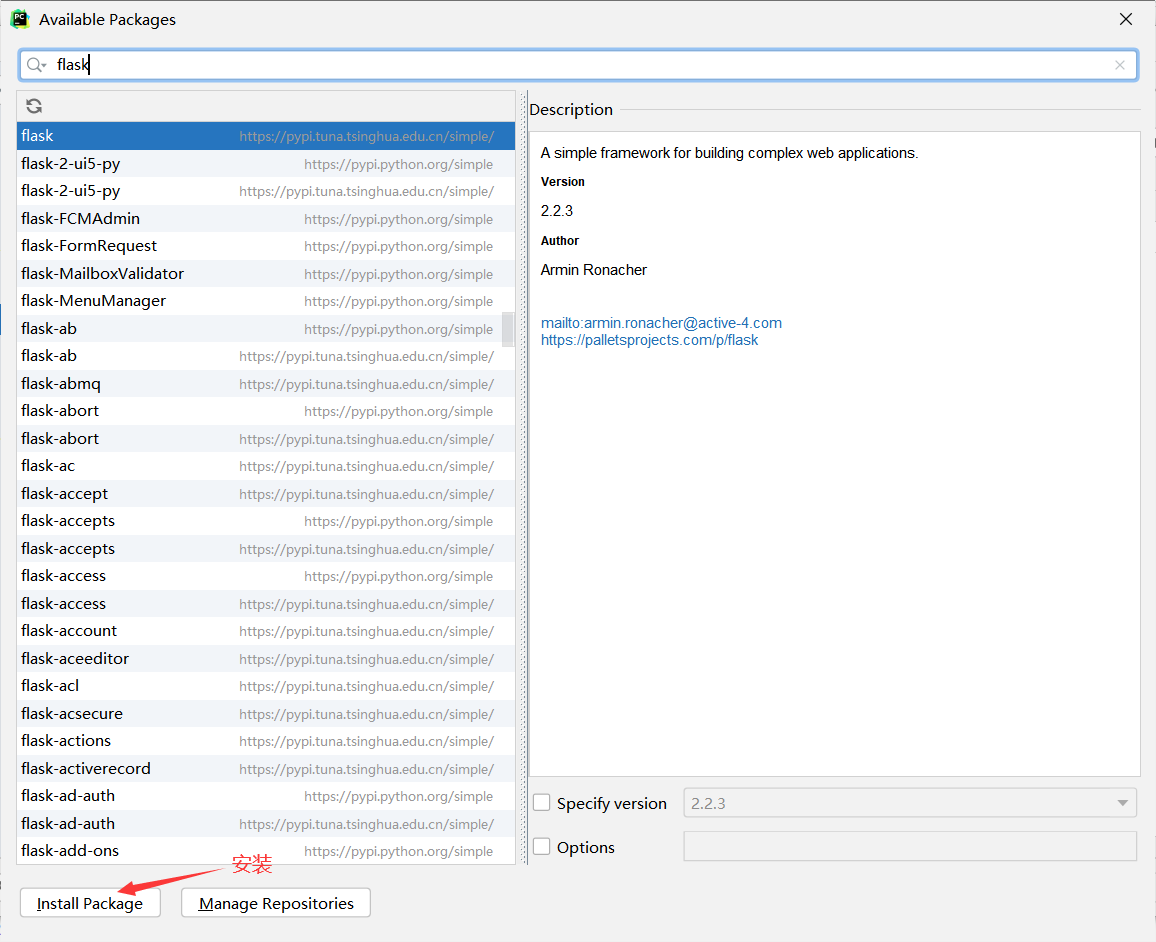The image size is (1156, 942).
Task: Select the flask-aceeditor package
Action: coord(265,659)
